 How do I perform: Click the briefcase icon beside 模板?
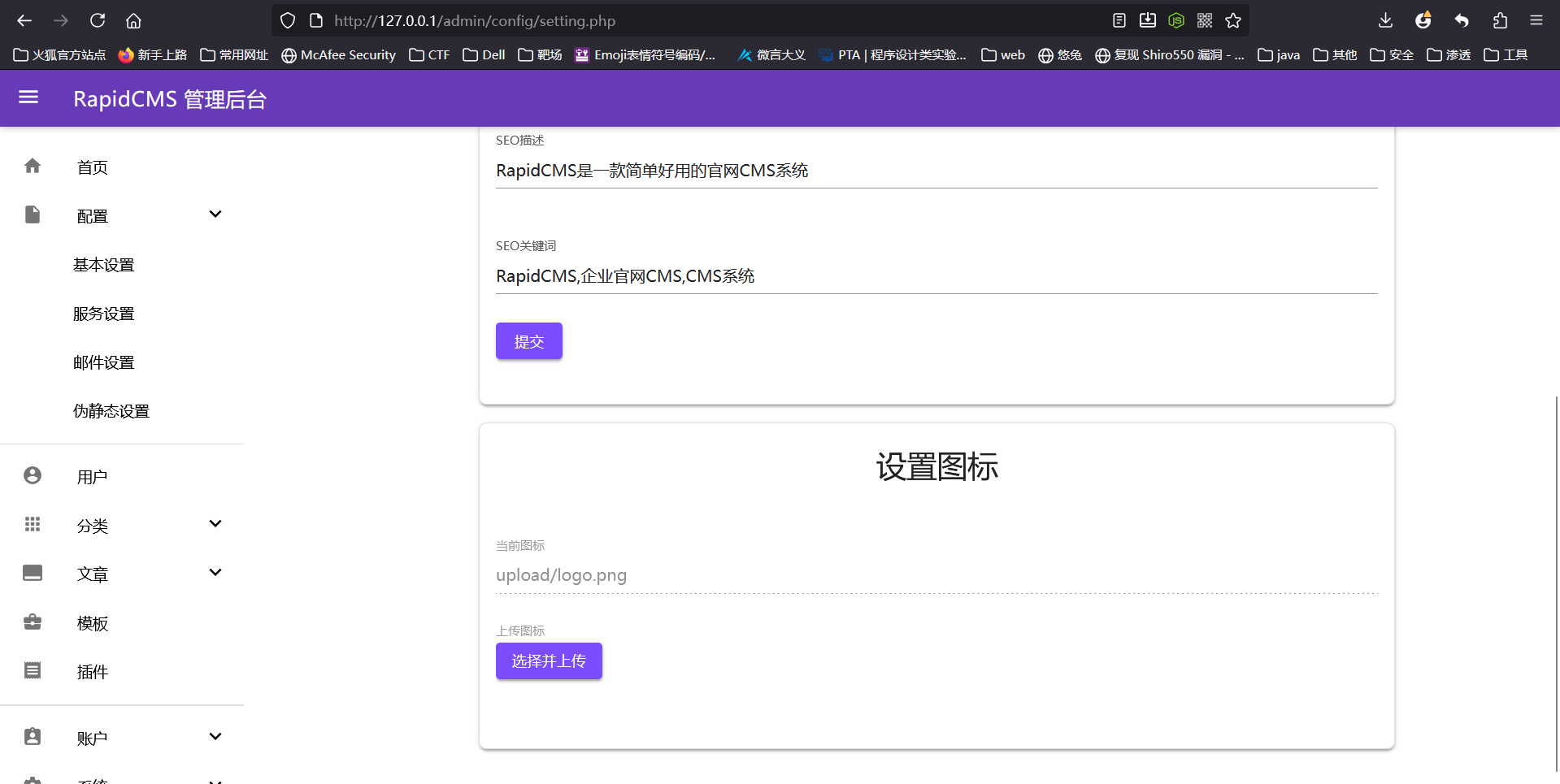(x=33, y=622)
